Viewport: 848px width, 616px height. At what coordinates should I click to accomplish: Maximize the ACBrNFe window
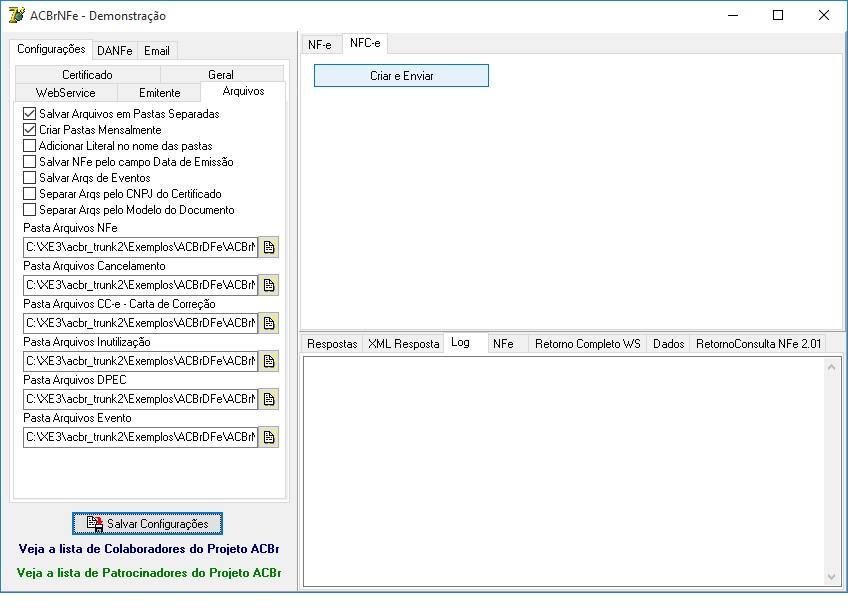point(778,15)
